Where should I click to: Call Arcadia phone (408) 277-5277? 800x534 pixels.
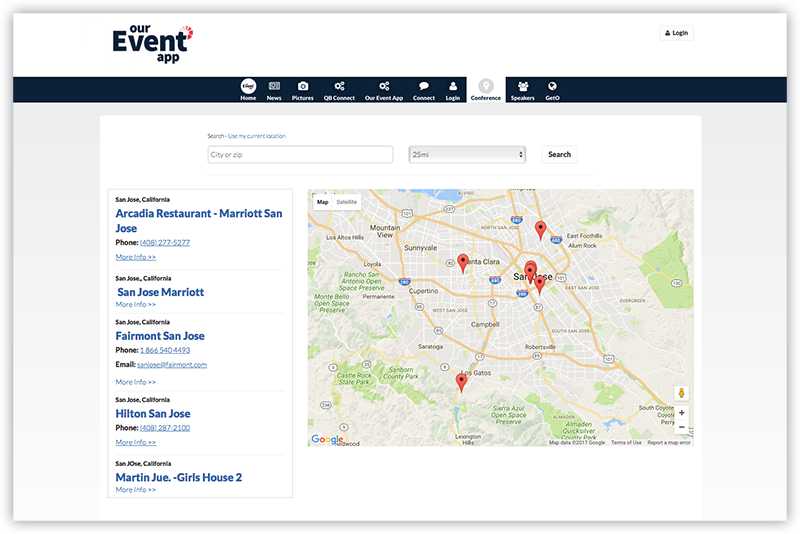click(x=165, y=243)
